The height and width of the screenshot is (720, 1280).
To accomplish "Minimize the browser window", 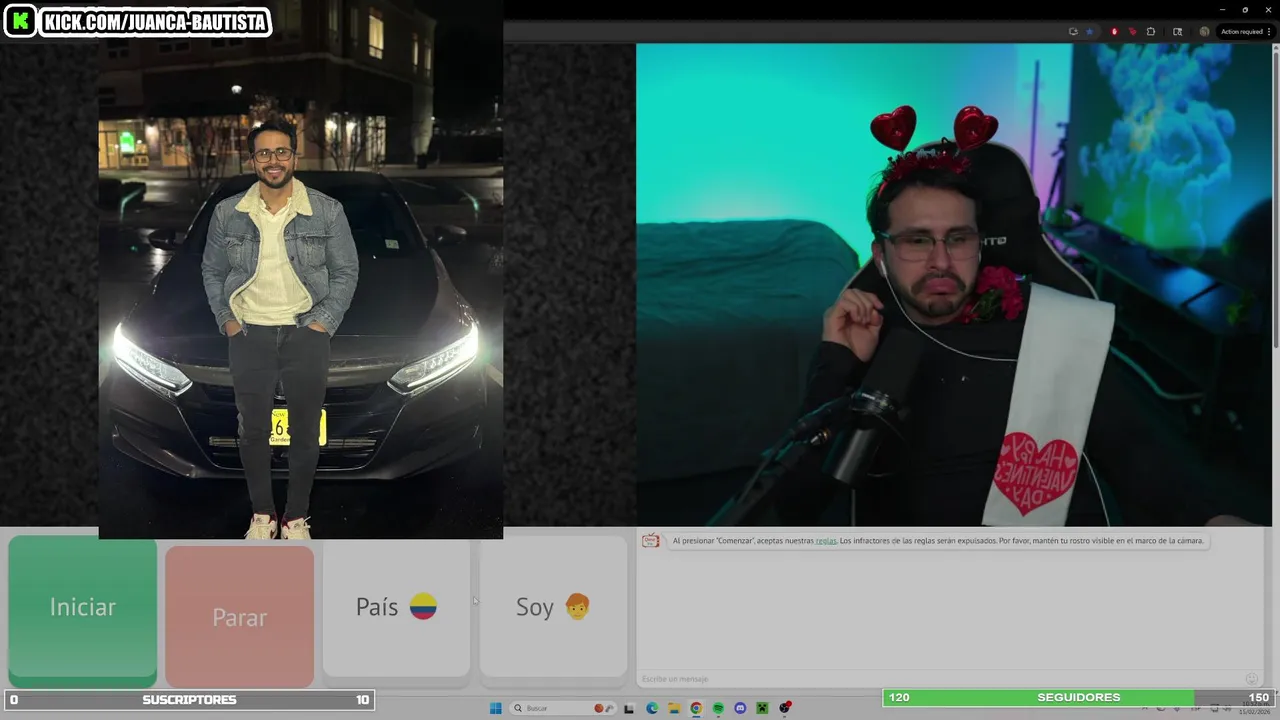I will 1222,9.
